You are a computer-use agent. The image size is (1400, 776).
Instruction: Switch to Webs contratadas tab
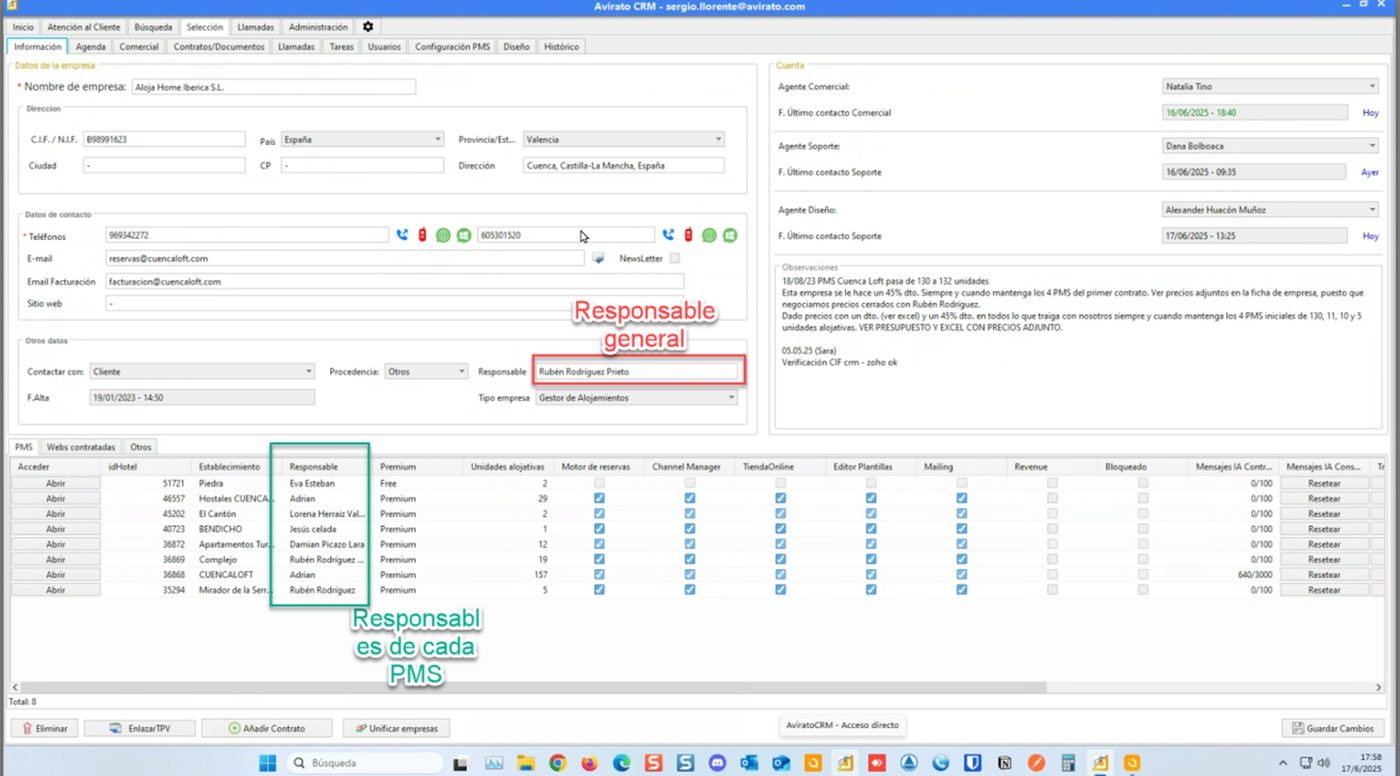(81, 447)
